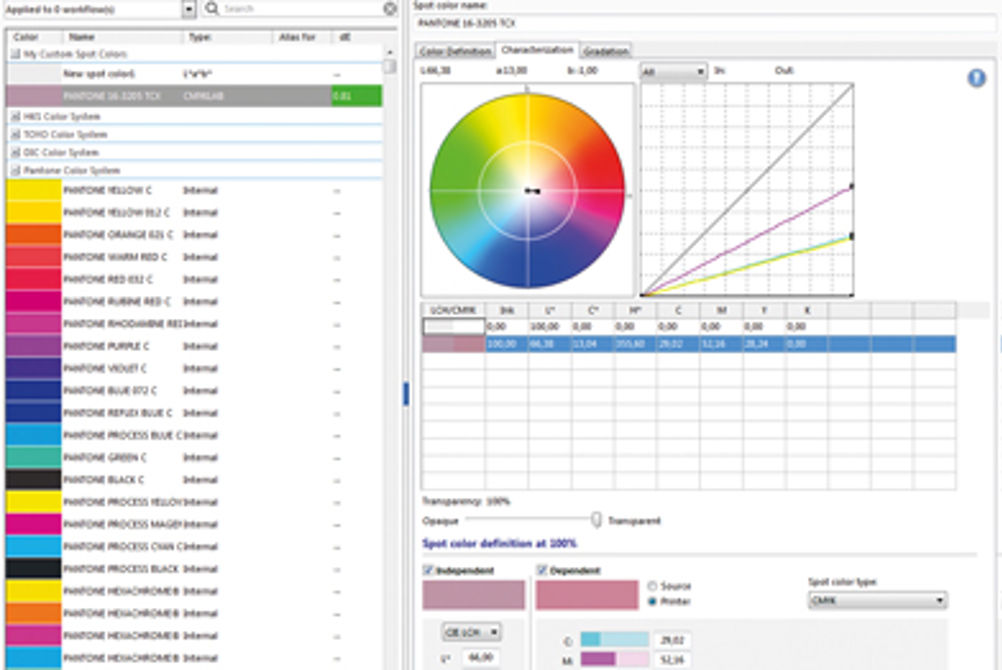Click the LCH/CMYK table header
The image size is (1002, 670).
(453, 310)
